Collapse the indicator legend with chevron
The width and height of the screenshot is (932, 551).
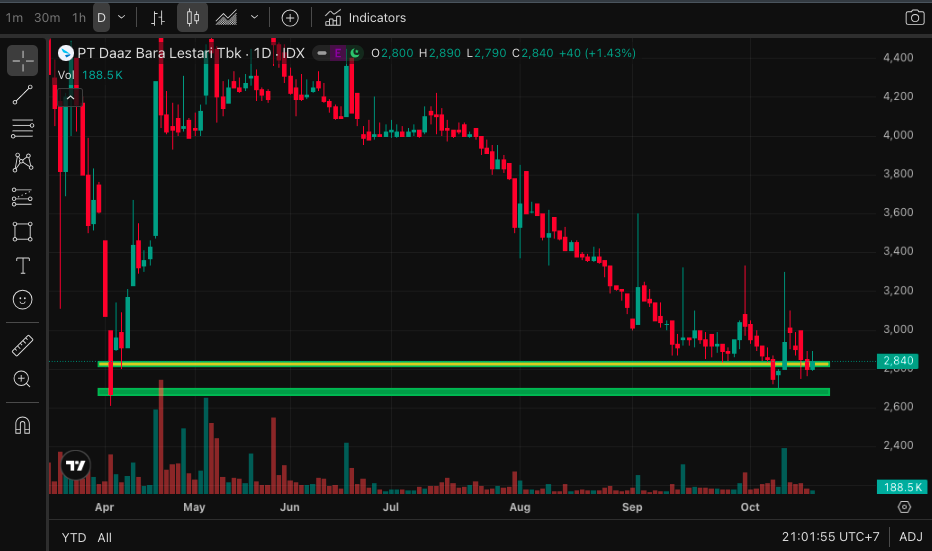[x=70, y=97]
